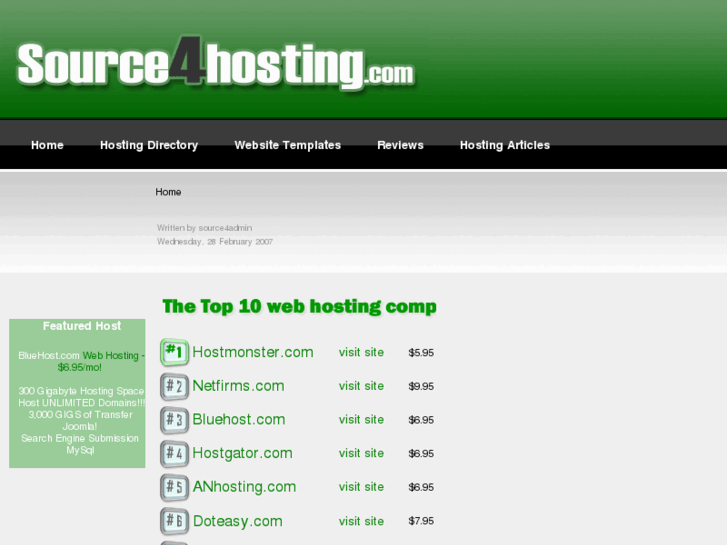Click the 3,000 GIGS of Transfer text
Screen dimensions: 727x545
80,415
